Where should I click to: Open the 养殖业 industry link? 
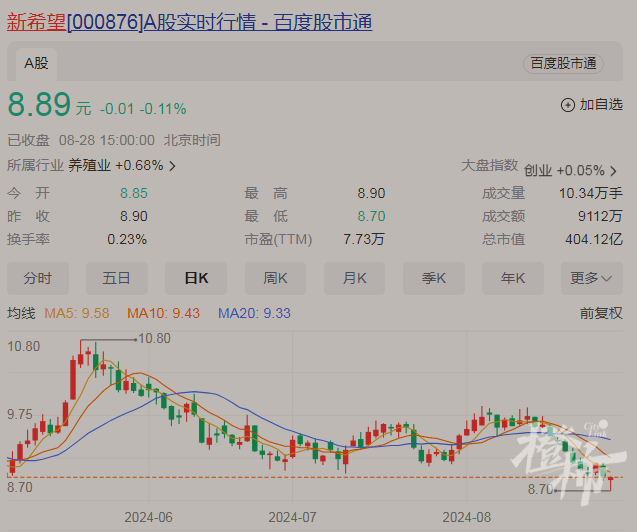pos(89,166)
